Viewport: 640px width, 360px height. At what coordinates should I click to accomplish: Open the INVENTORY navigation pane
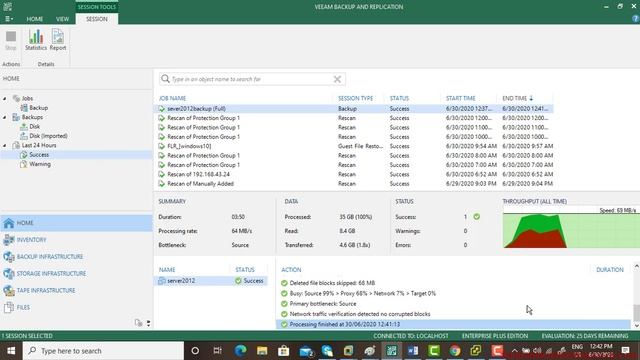(76, 240)
